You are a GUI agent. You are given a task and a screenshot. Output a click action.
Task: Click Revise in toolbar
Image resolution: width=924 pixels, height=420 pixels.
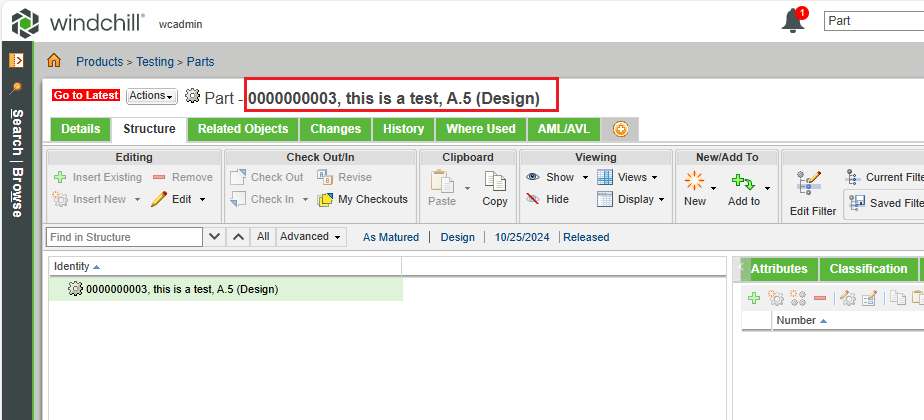[345, 177]
